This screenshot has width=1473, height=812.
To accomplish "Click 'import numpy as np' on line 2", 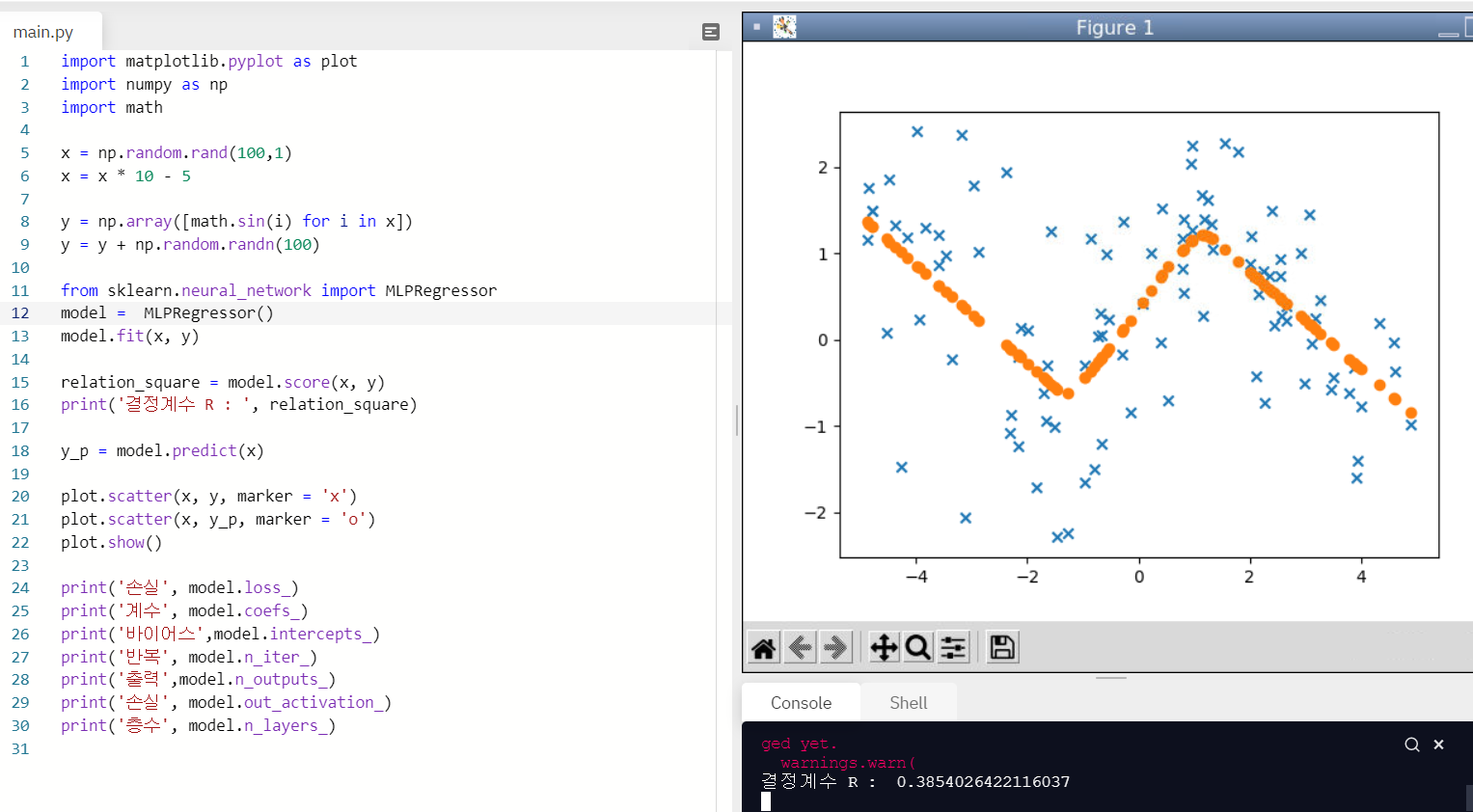I will [x=145, y=85].
